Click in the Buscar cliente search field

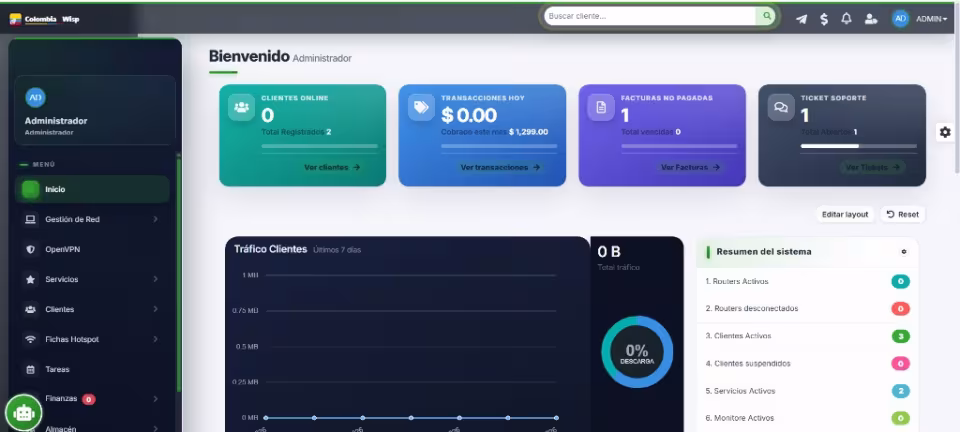click(650, 17)
